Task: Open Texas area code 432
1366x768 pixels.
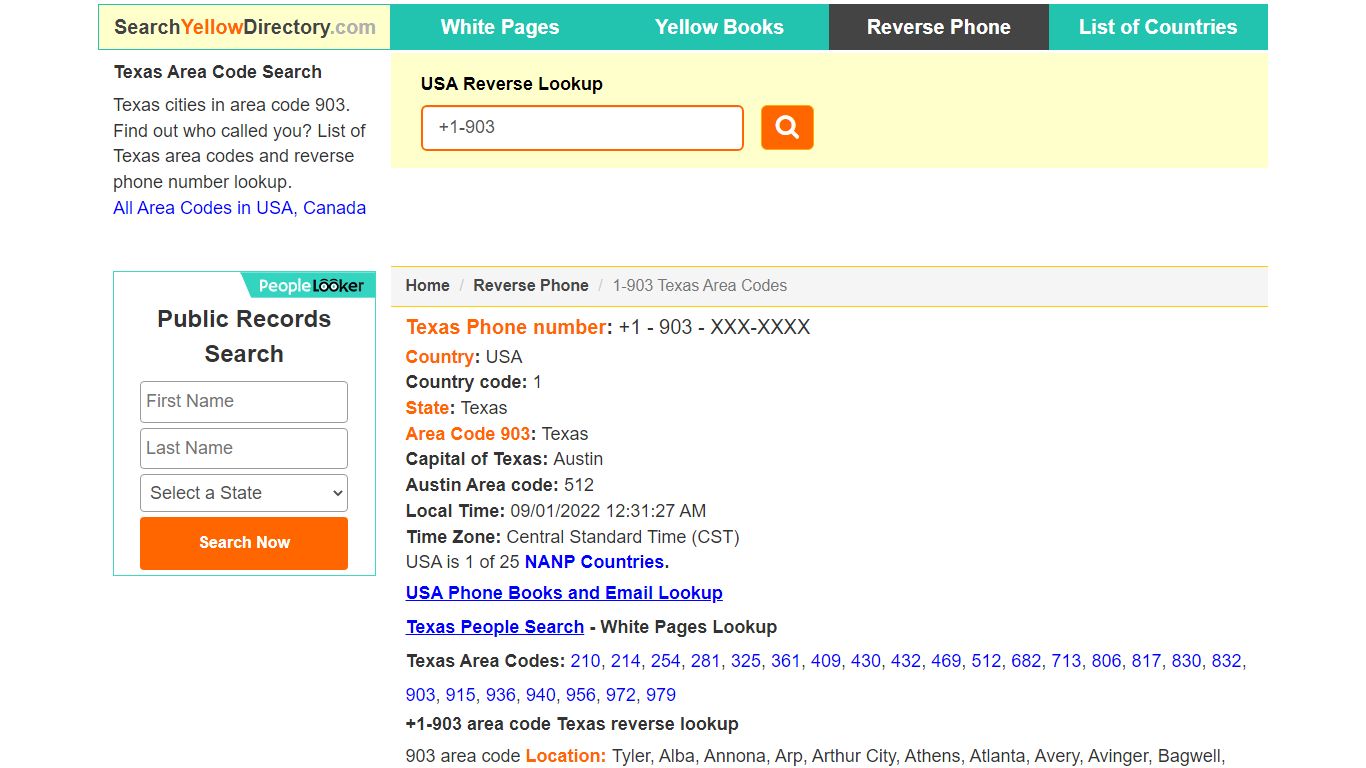Action: (905, 661)
